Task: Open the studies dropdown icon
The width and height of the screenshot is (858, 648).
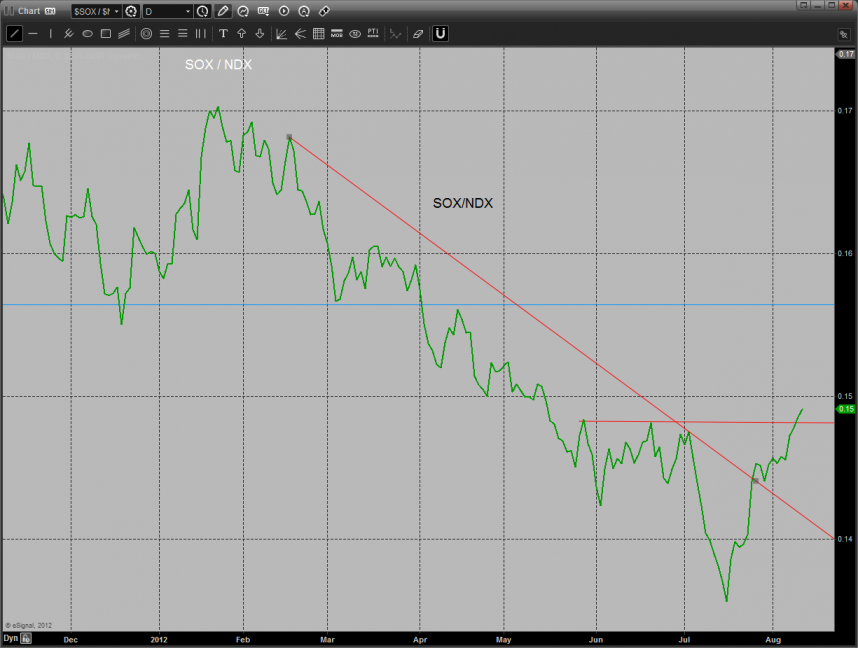Action: [243, 11]
